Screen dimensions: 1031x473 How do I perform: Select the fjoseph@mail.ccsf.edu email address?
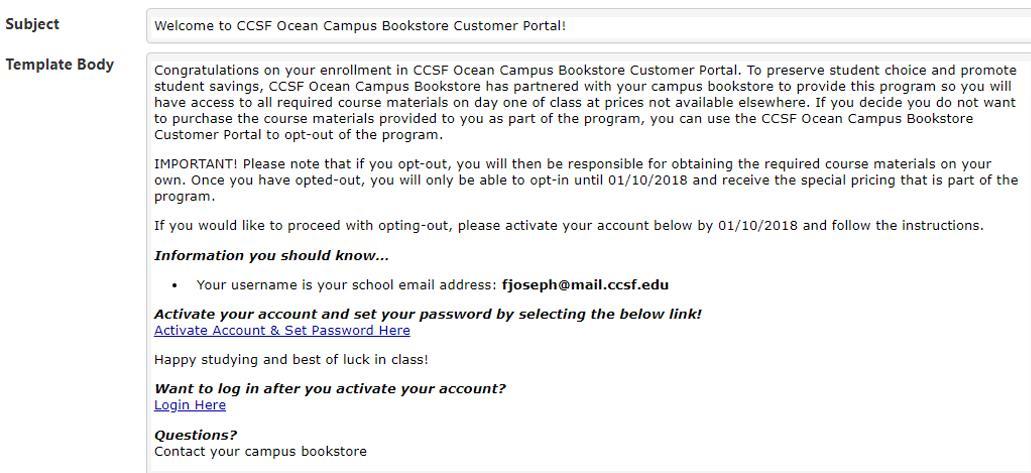tap(585, 285)
